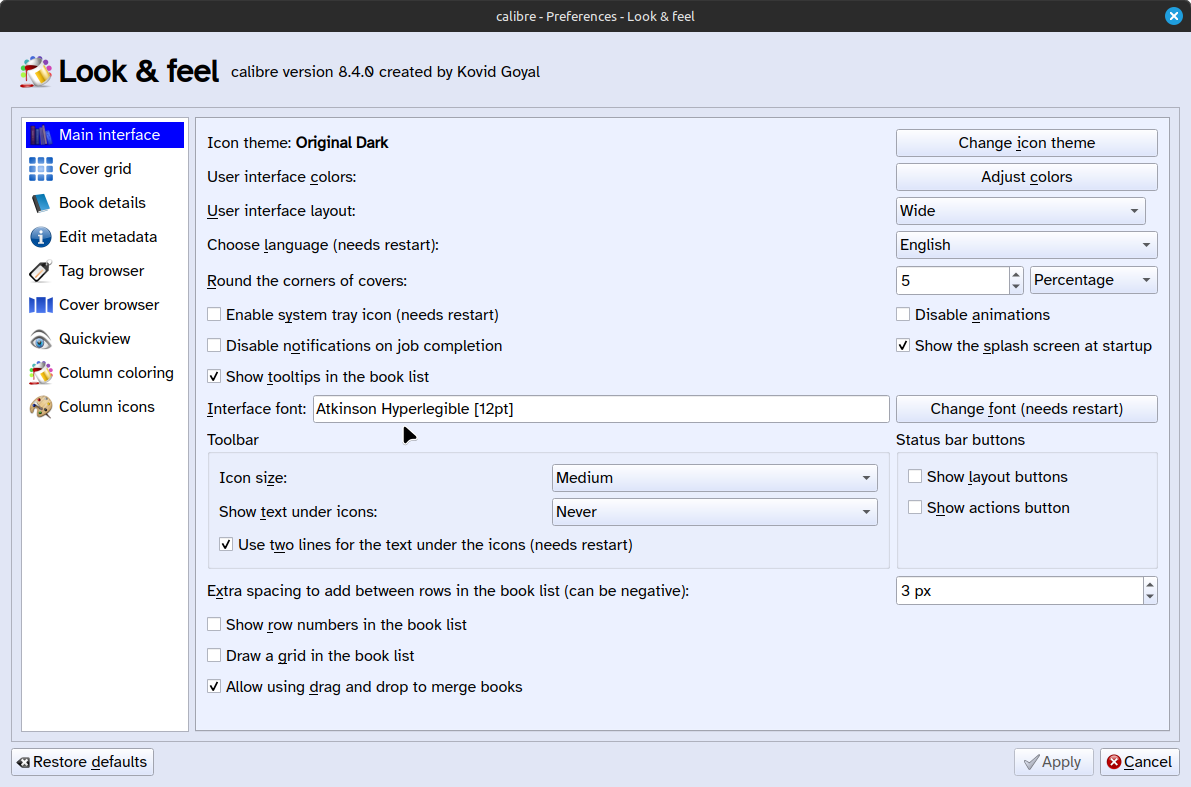The width and height of the screenshot is (1191, 787).
Task: Click Change font (needs restart) button
Action: tap(1026, 409)
